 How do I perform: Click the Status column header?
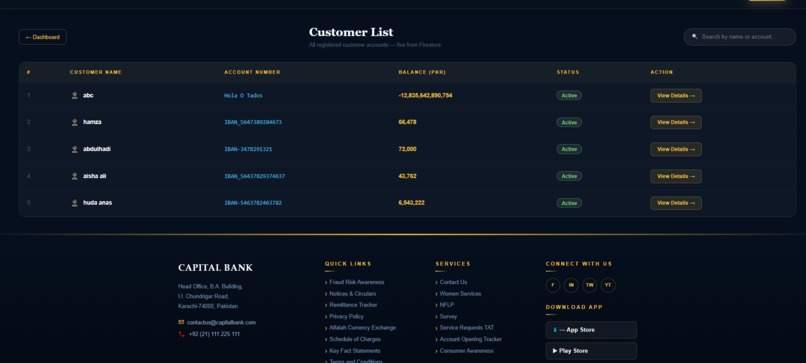coord(567,72)
